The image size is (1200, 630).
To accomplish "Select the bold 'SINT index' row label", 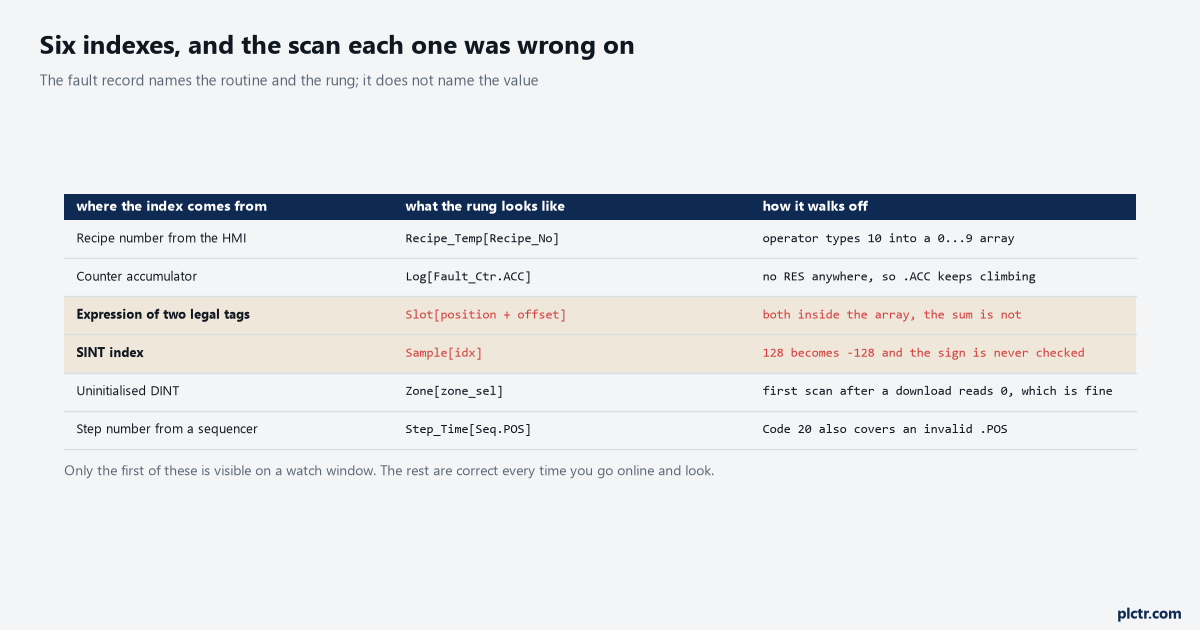I will pyautogui.click(x=111, y=353).
